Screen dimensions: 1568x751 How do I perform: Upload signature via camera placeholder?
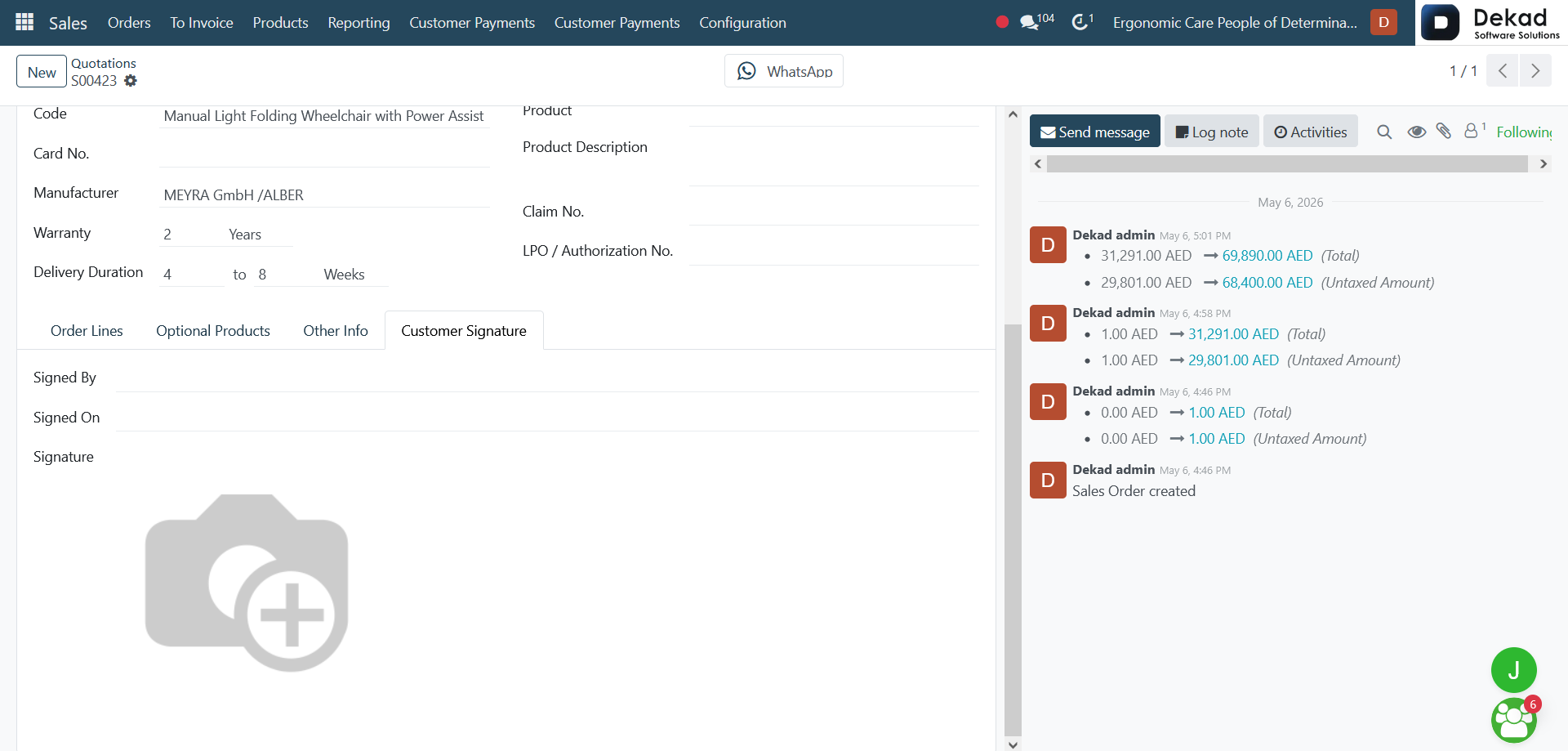[x=247, y=583]
